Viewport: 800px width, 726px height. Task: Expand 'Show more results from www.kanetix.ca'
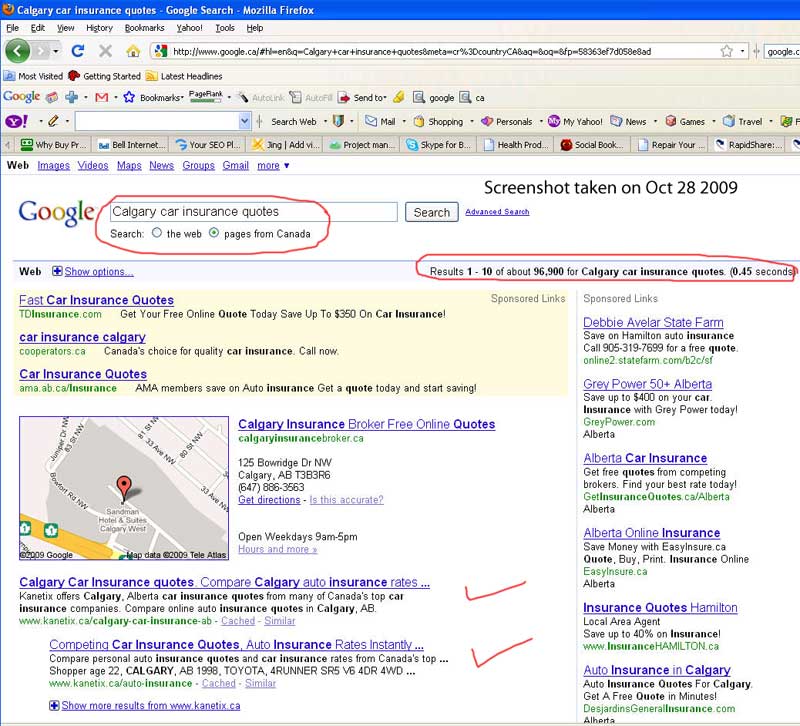(145, 706)
